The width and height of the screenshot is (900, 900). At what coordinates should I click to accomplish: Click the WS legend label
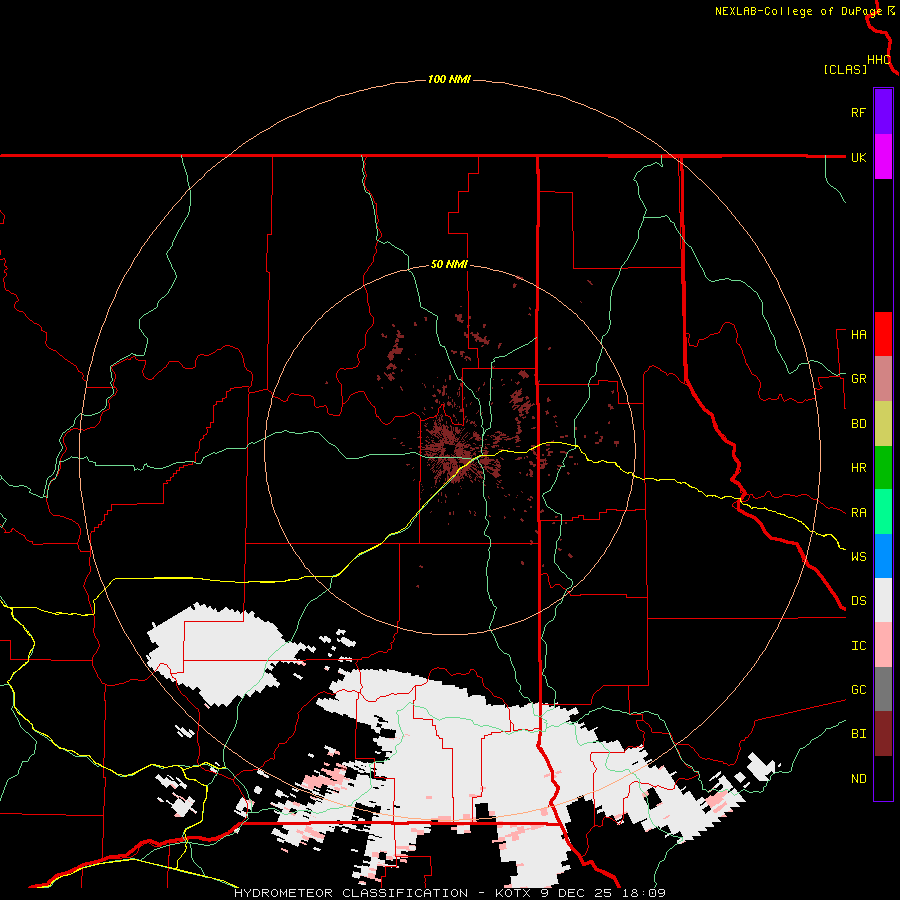point(858,557)
